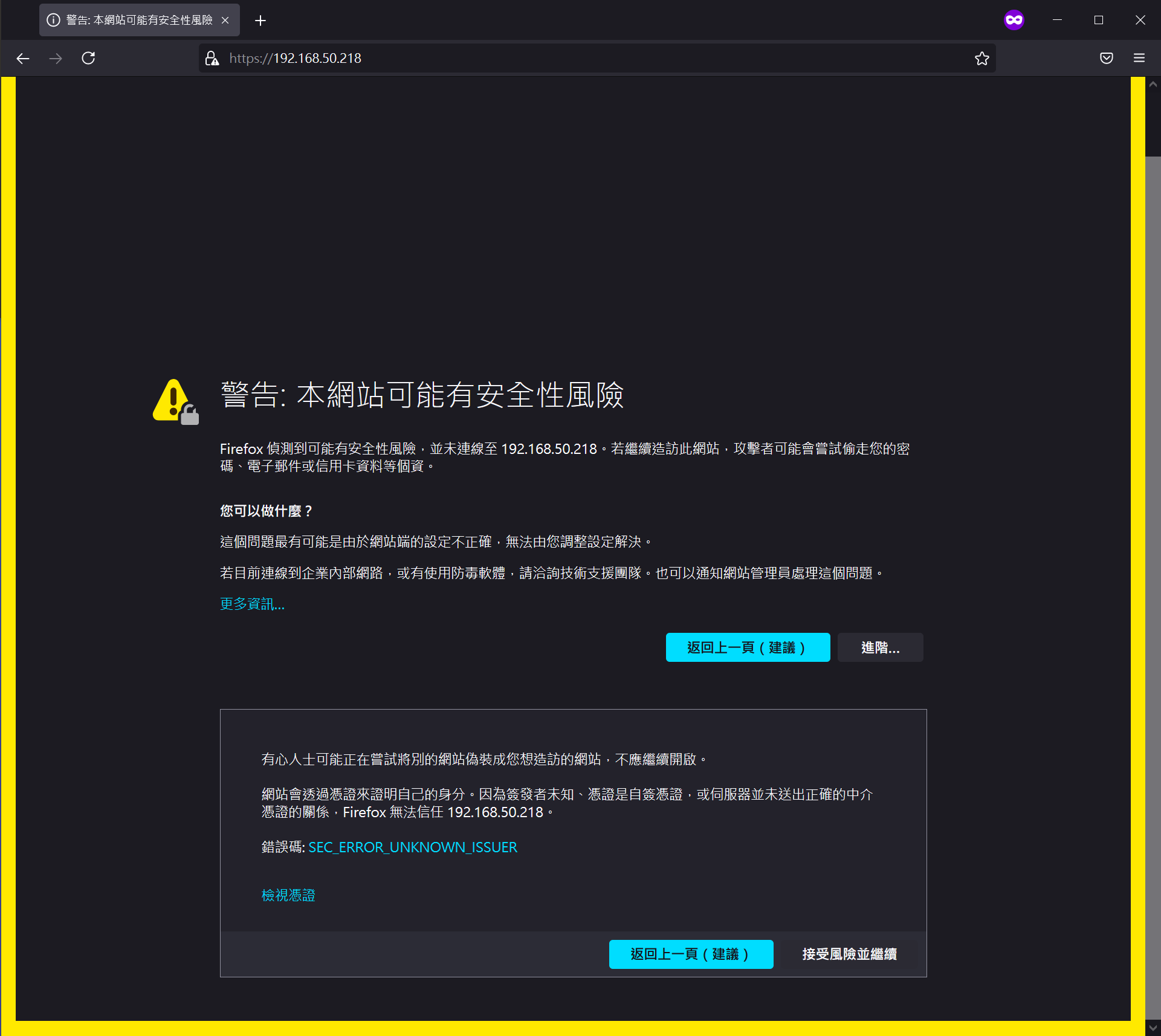Click the 進階... advanced button
This screenshot has height=1036, width=1161.
(879, 647)
